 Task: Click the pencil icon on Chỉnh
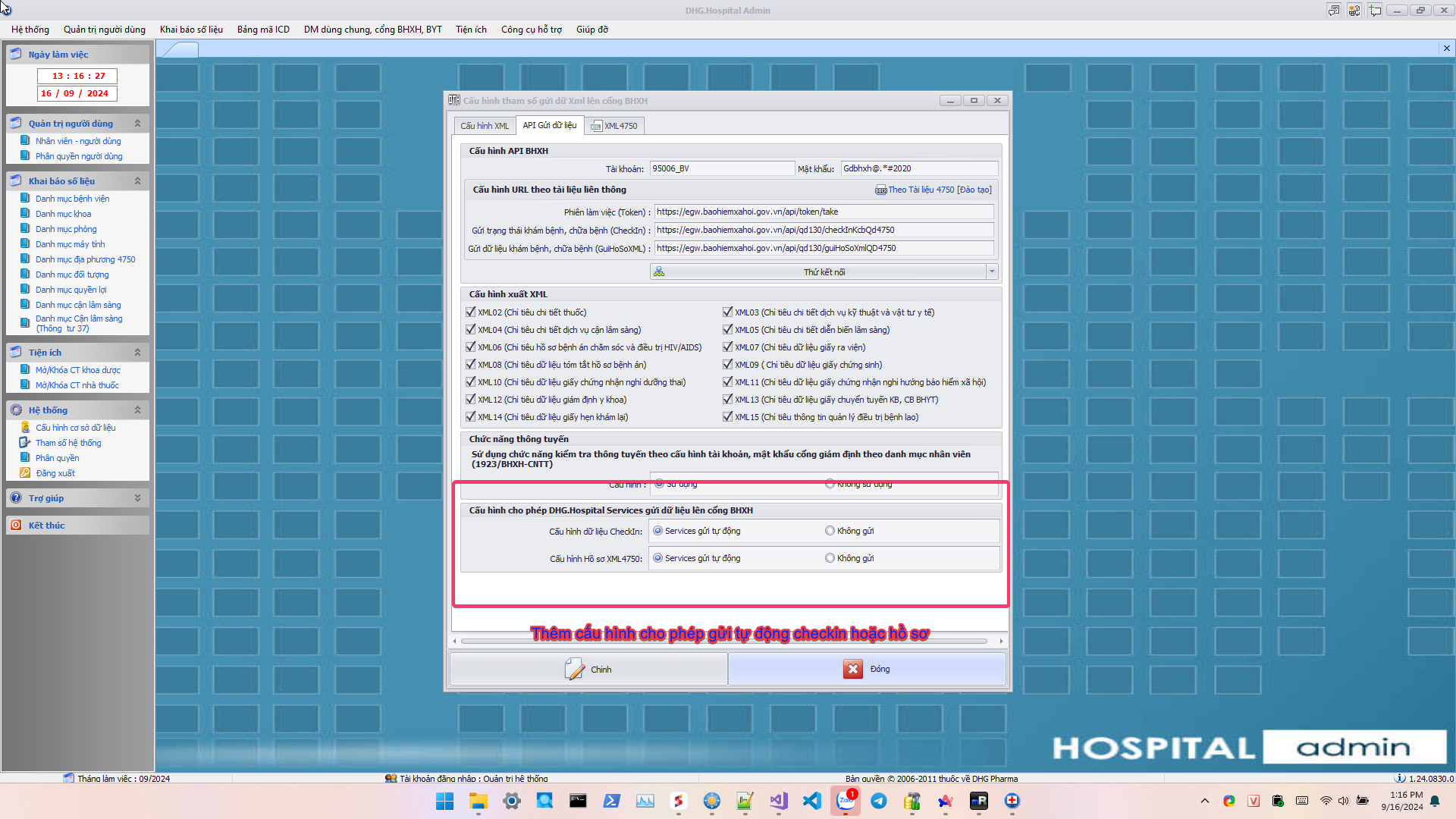(x=574, y=669)
